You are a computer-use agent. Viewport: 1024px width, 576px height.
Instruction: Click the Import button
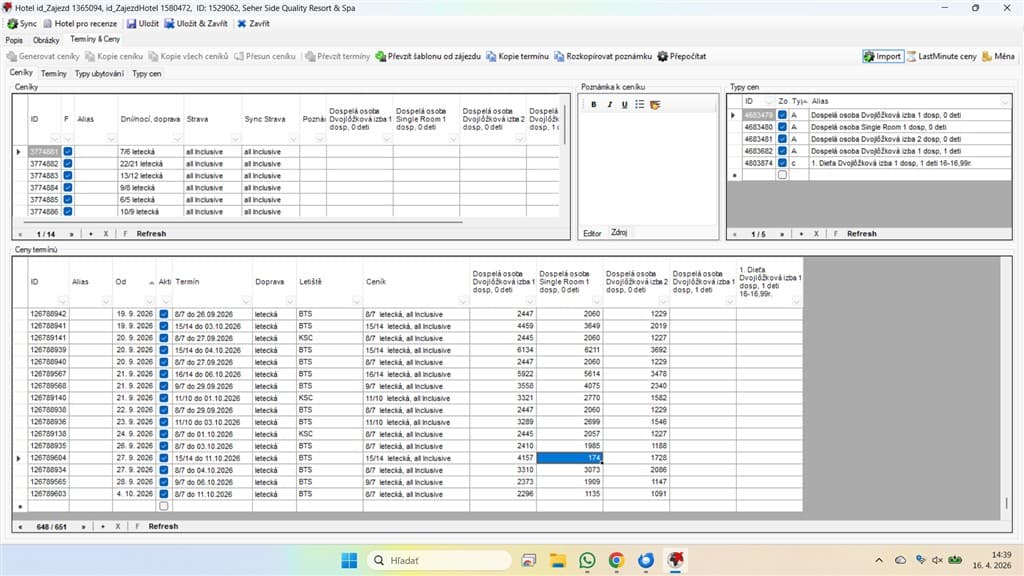tap(883, 56)
